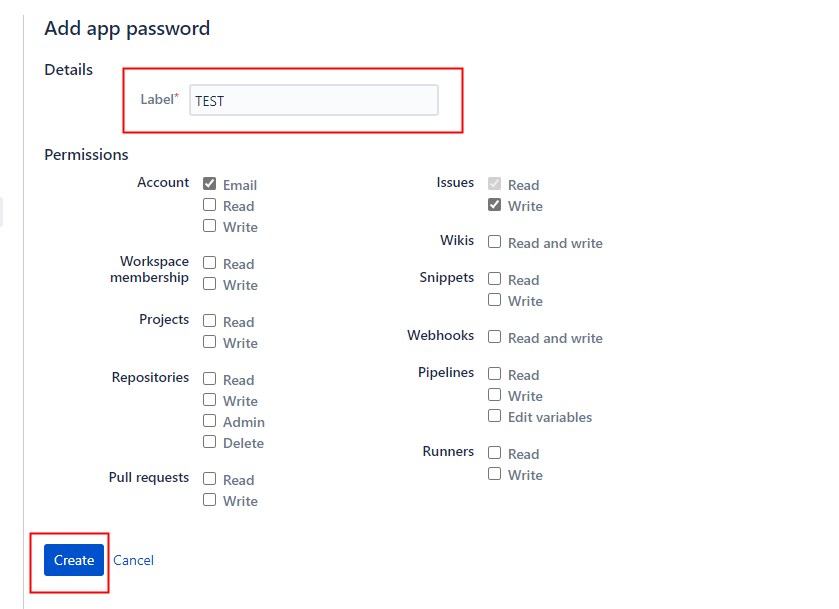The width and height of the screenshot is (839, 609).
Task: Enable Read and write for Wikis
Action: click(x=494, y=242)
